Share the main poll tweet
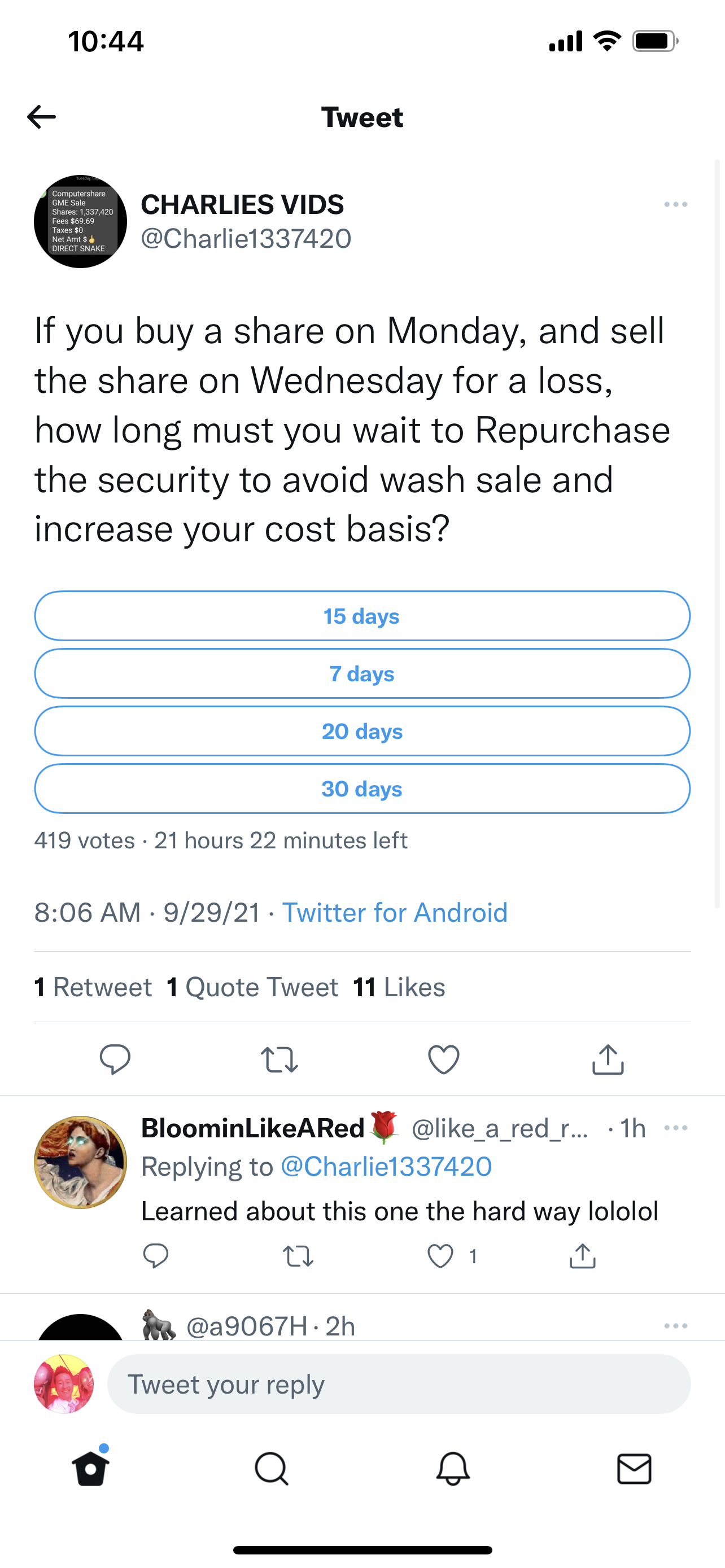This screenshot has height=1568, width=725. click(608, 1059)
